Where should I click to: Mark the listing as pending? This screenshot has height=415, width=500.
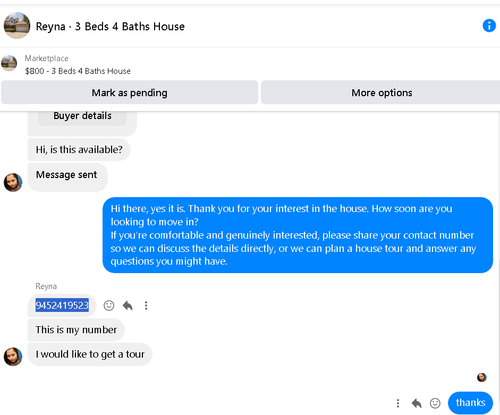point(129,92)
